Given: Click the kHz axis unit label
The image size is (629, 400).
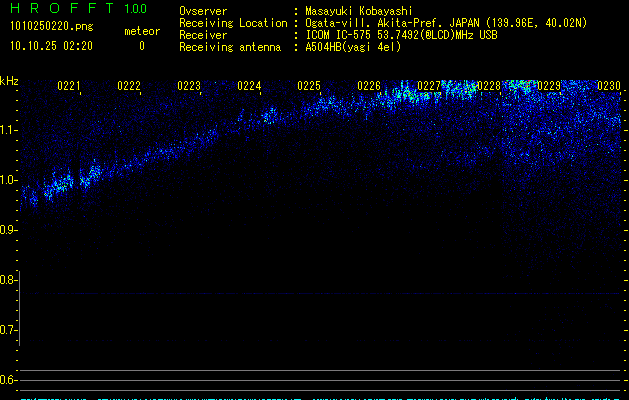Looking at the screenshot, I should (x=9, y=81).
